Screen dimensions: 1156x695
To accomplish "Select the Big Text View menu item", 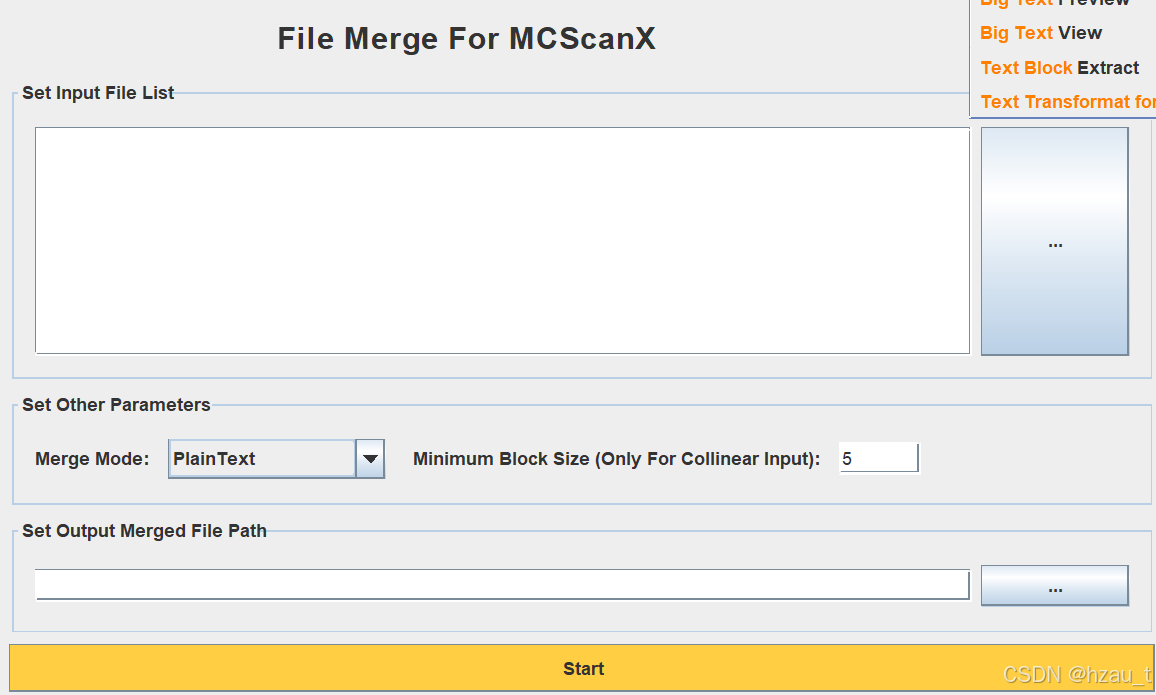I will (1041, 33).
